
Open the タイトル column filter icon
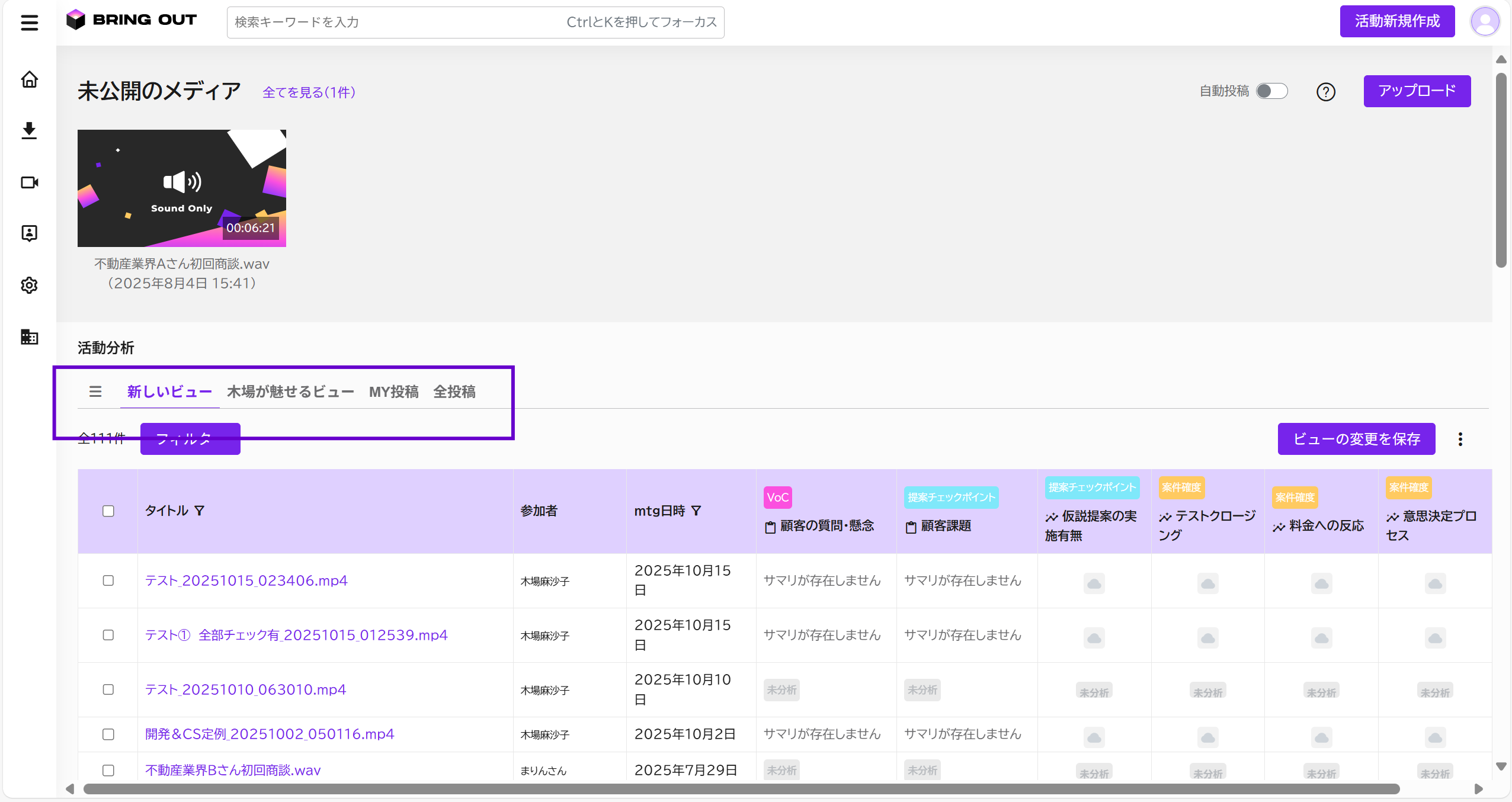200,511
